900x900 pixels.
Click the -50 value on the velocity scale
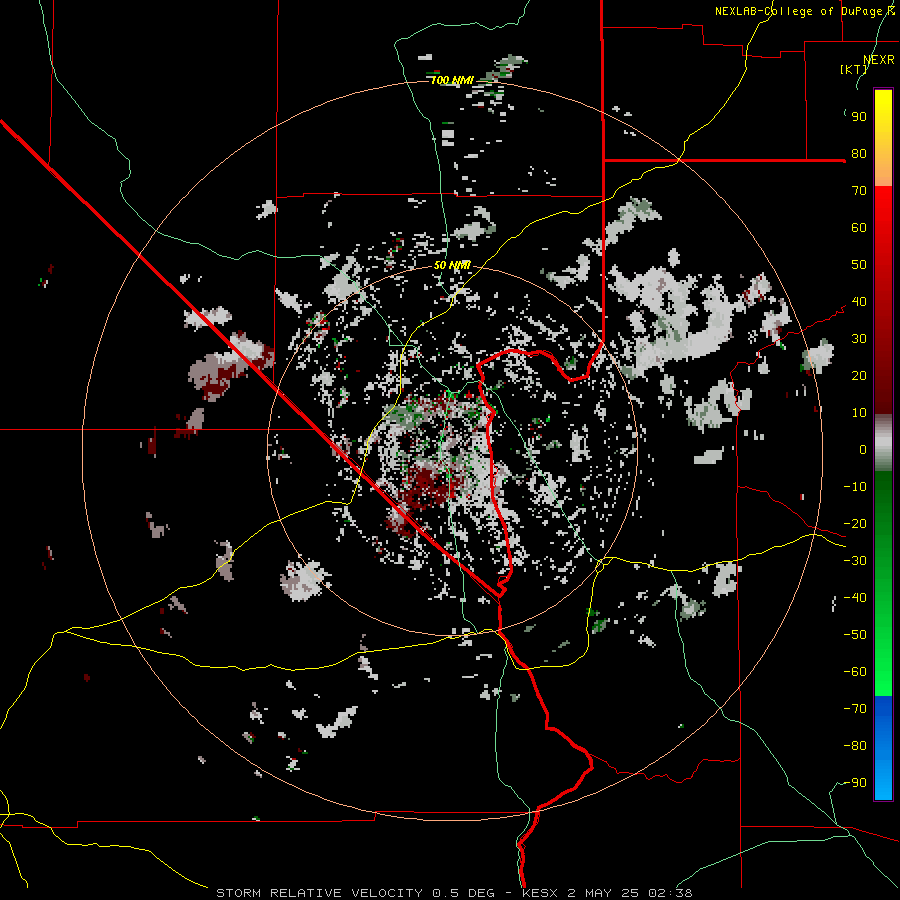tap(855, 635)
